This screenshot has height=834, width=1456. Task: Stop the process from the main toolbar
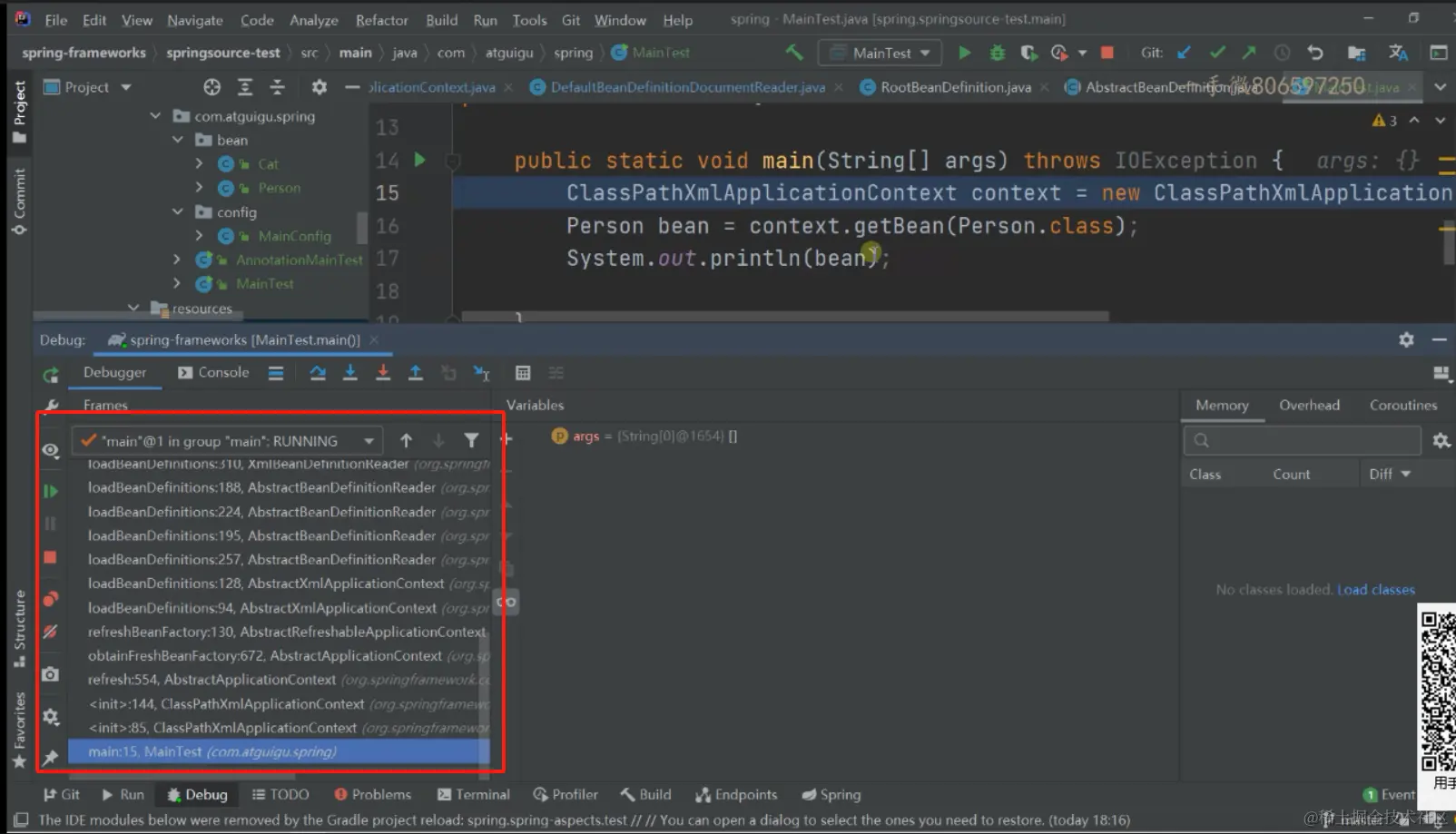(x=1107, y=53)
